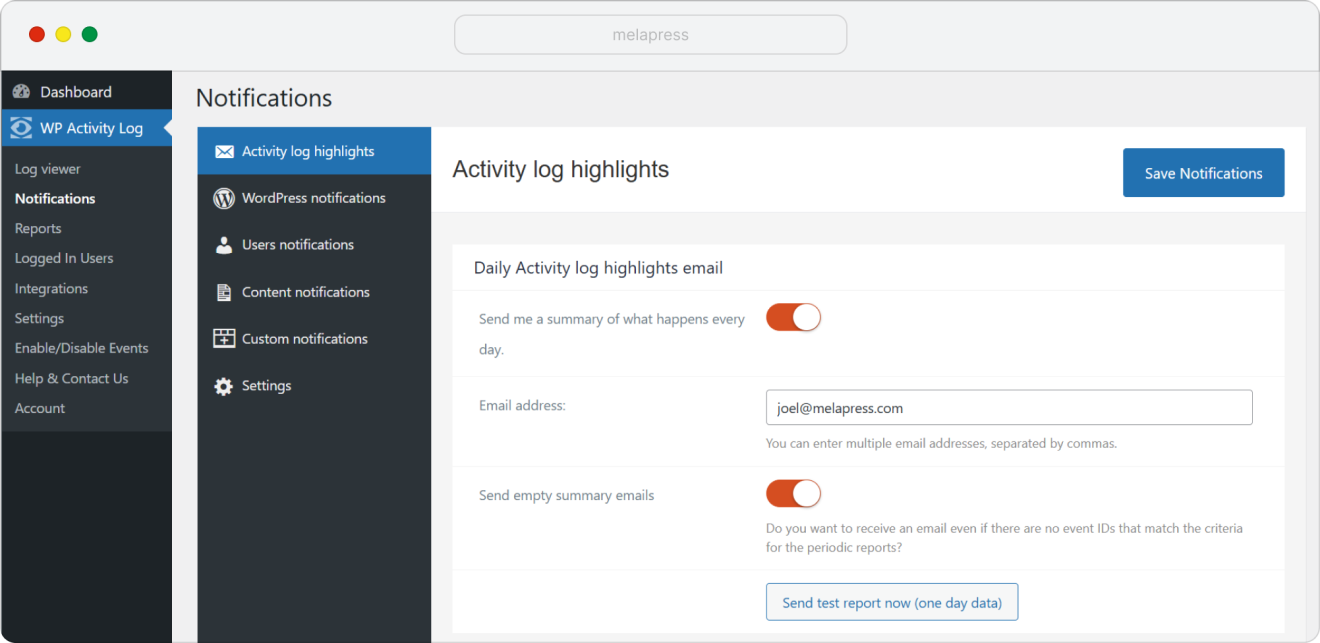Click 'Send me a summary' label text
The image size is (1320, 643).
[612, 334]
